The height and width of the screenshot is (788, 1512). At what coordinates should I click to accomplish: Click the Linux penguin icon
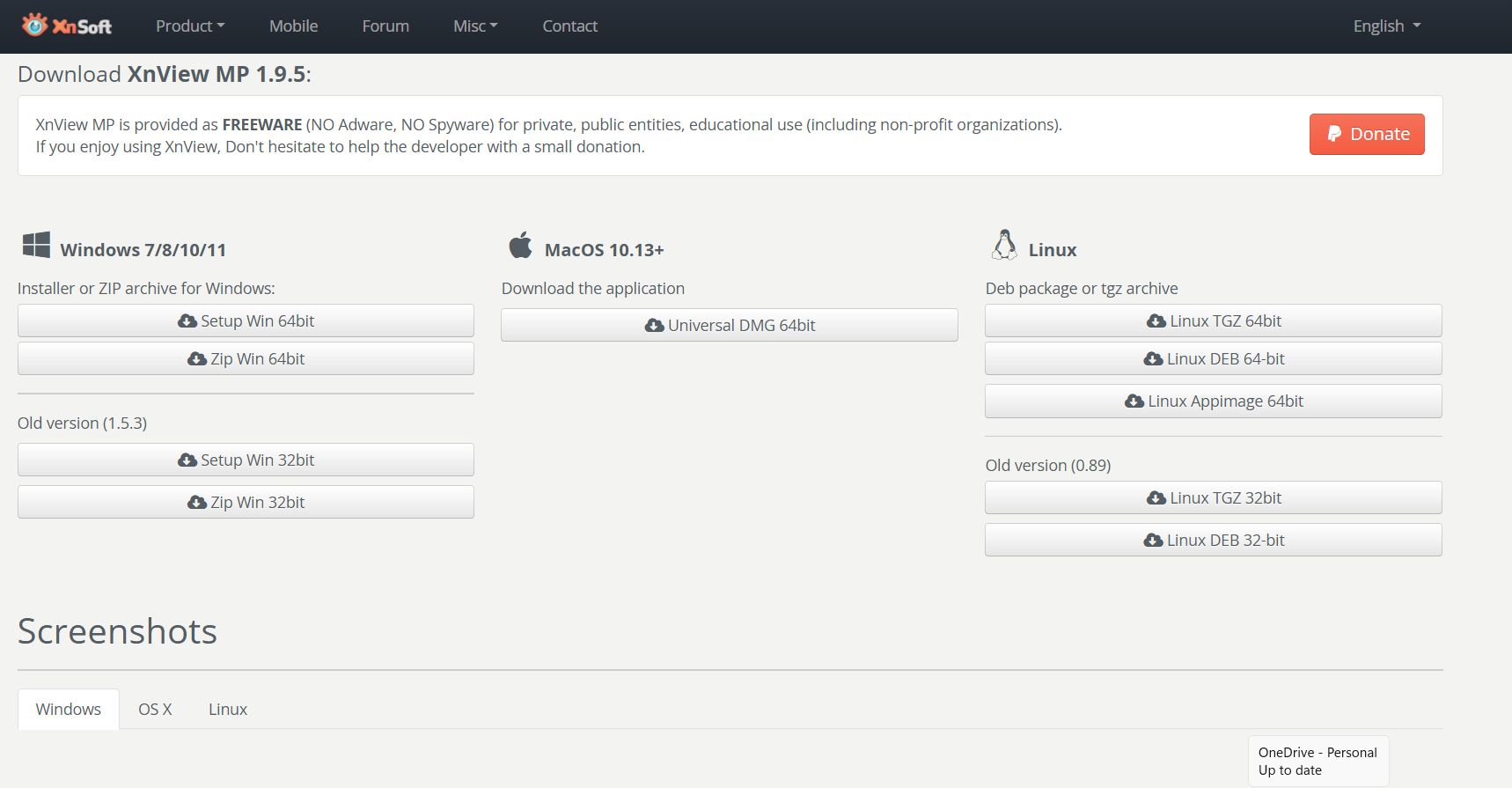point(1004,246)
